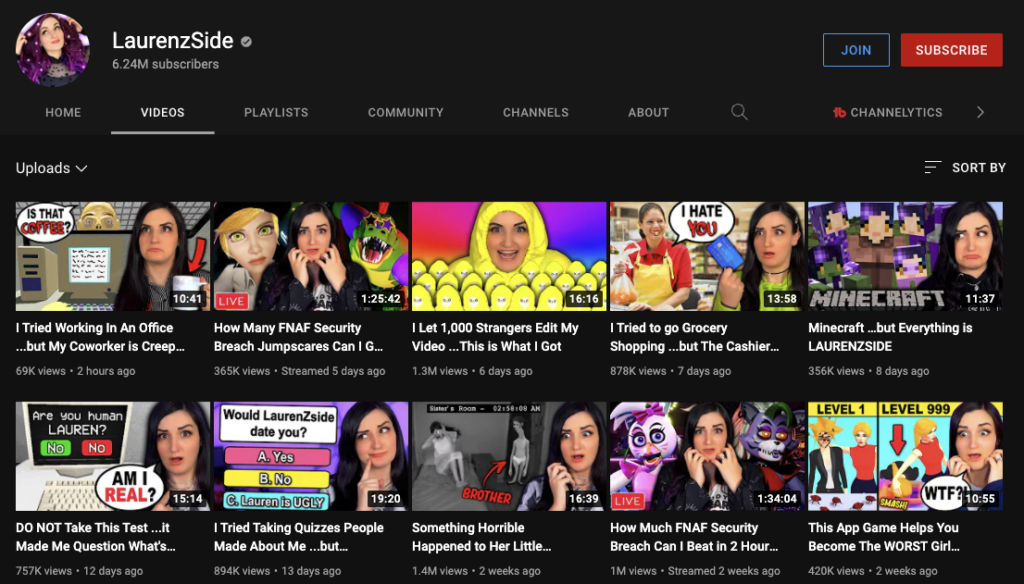This screenshot has width=1024, height=584.
Task: Open the 'Is That Coffee?' office video thumbnail
Action: (x=113, y=256)
